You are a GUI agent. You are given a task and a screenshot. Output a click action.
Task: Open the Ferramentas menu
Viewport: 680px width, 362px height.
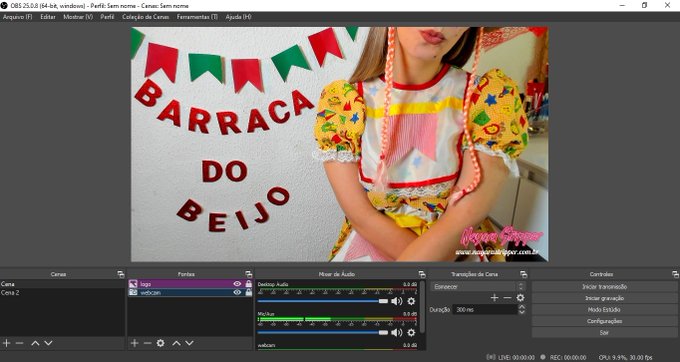coord(197,16)
